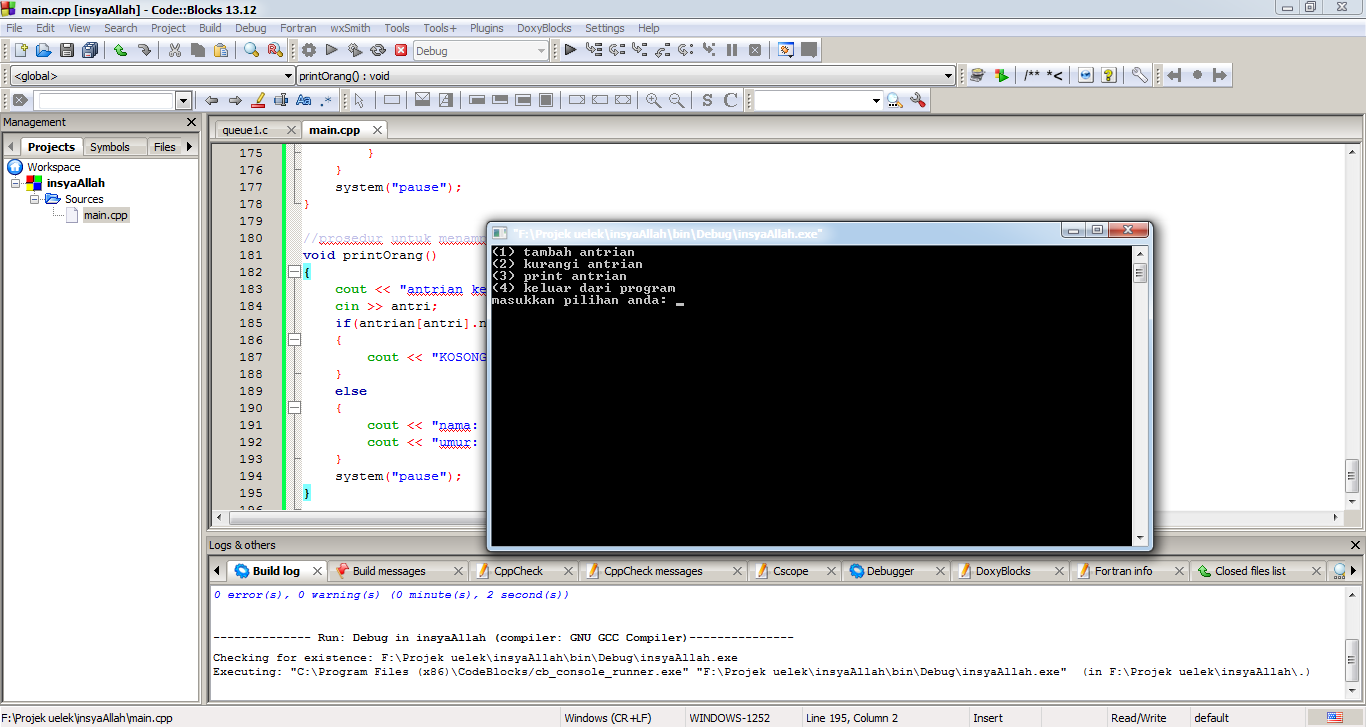The image size is (1366, 728).
Task: Click the incremental search input field
Action: click(x=105, y=100)
